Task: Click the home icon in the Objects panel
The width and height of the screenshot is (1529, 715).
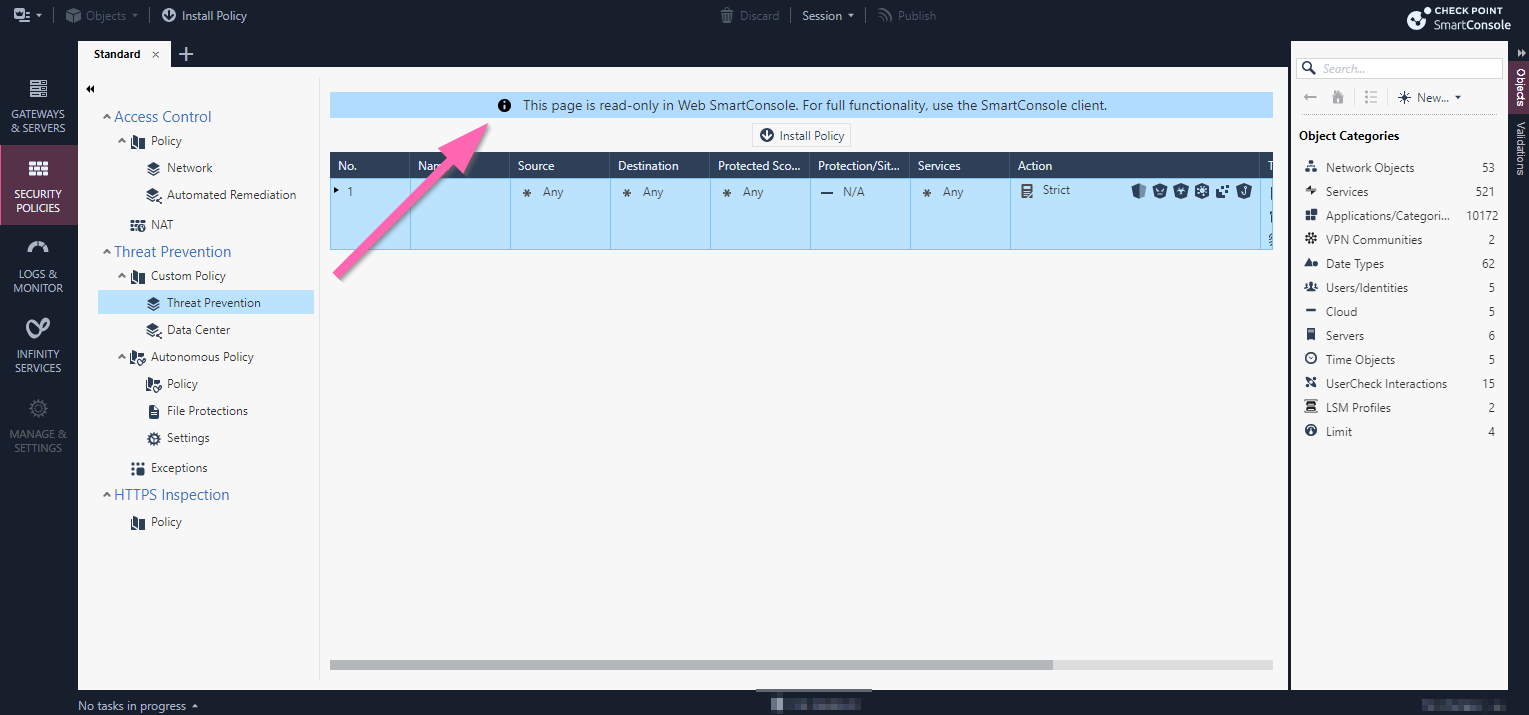Action: pyautogui.click(x=1338, y=96)
